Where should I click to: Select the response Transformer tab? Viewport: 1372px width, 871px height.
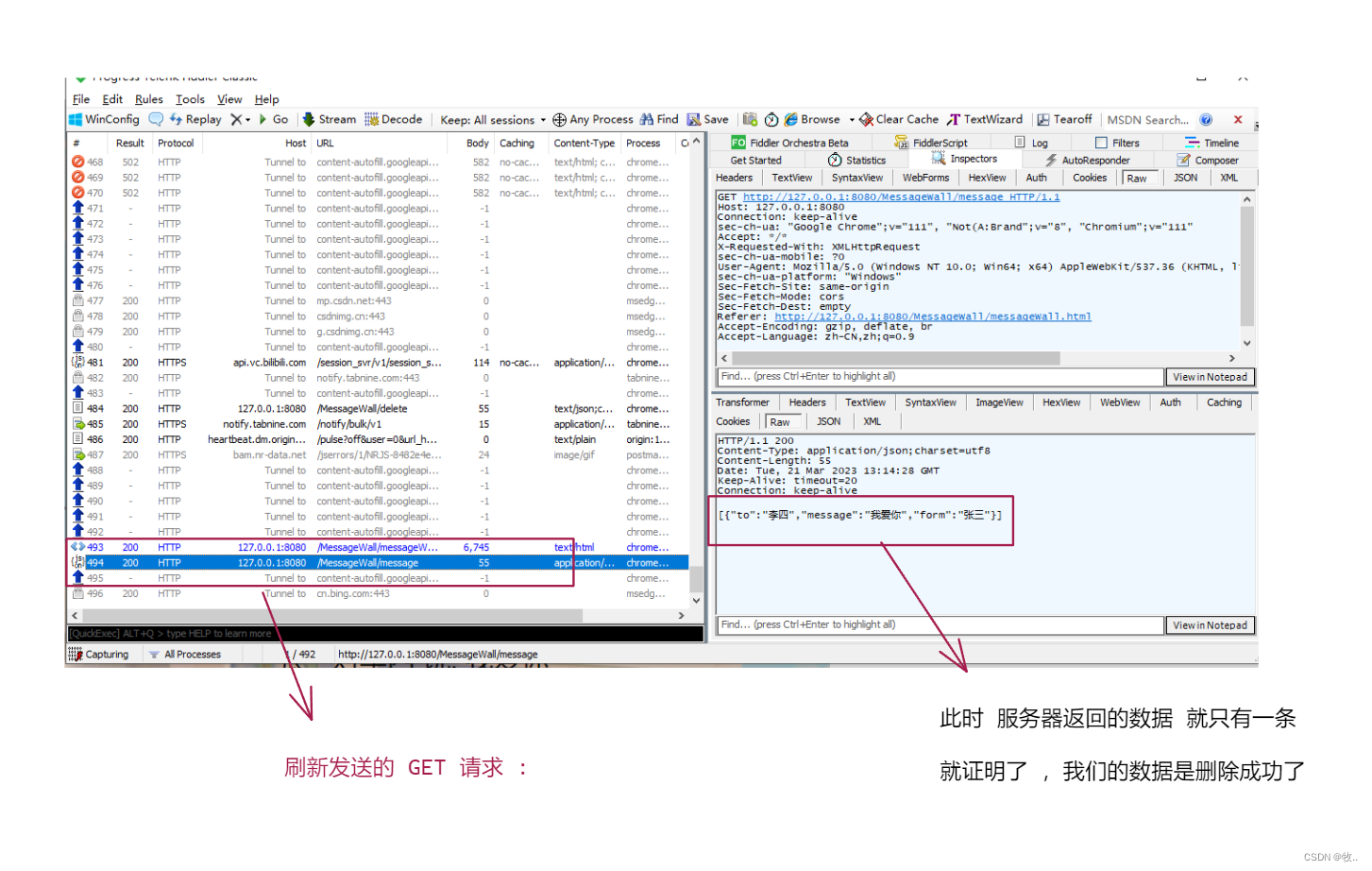pyautogui.click(x=742, y=402)
